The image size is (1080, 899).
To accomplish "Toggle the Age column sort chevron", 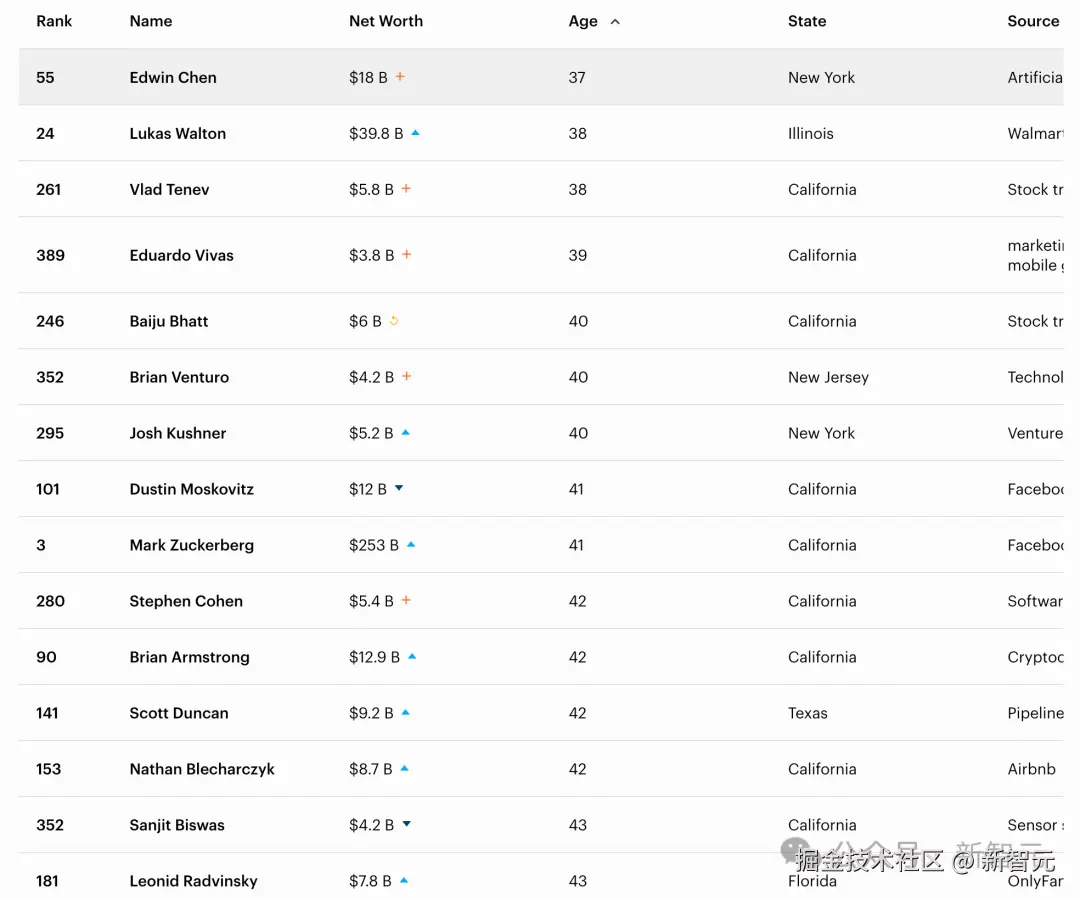I will 615,21.
